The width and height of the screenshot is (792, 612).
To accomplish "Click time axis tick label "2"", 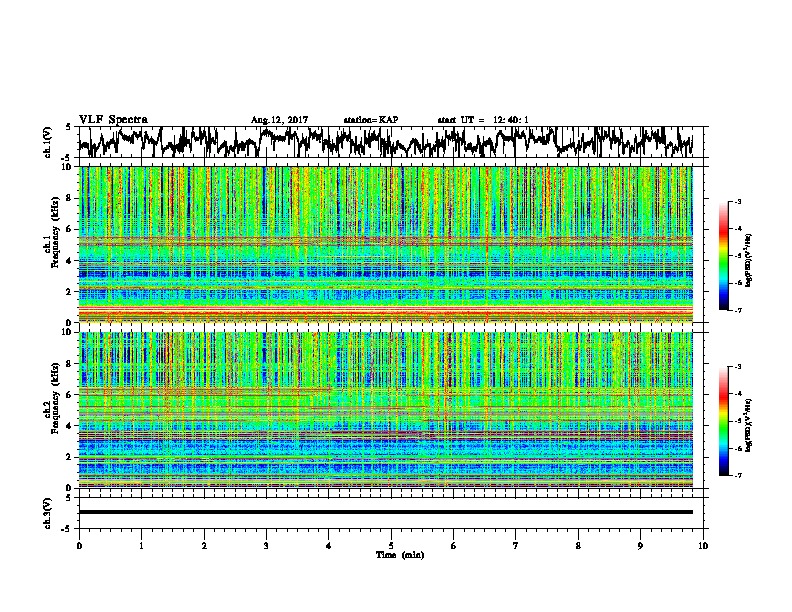I will tap(204, 546).
